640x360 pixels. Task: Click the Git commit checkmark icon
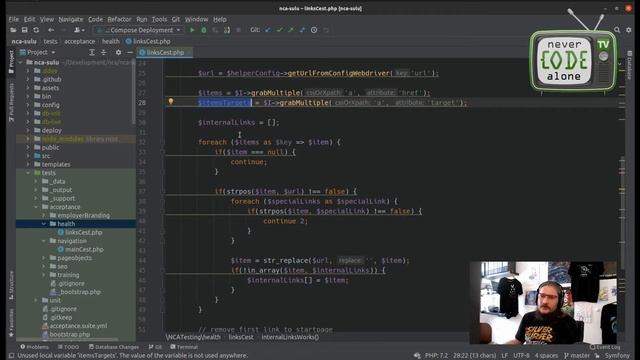point(279,30)
